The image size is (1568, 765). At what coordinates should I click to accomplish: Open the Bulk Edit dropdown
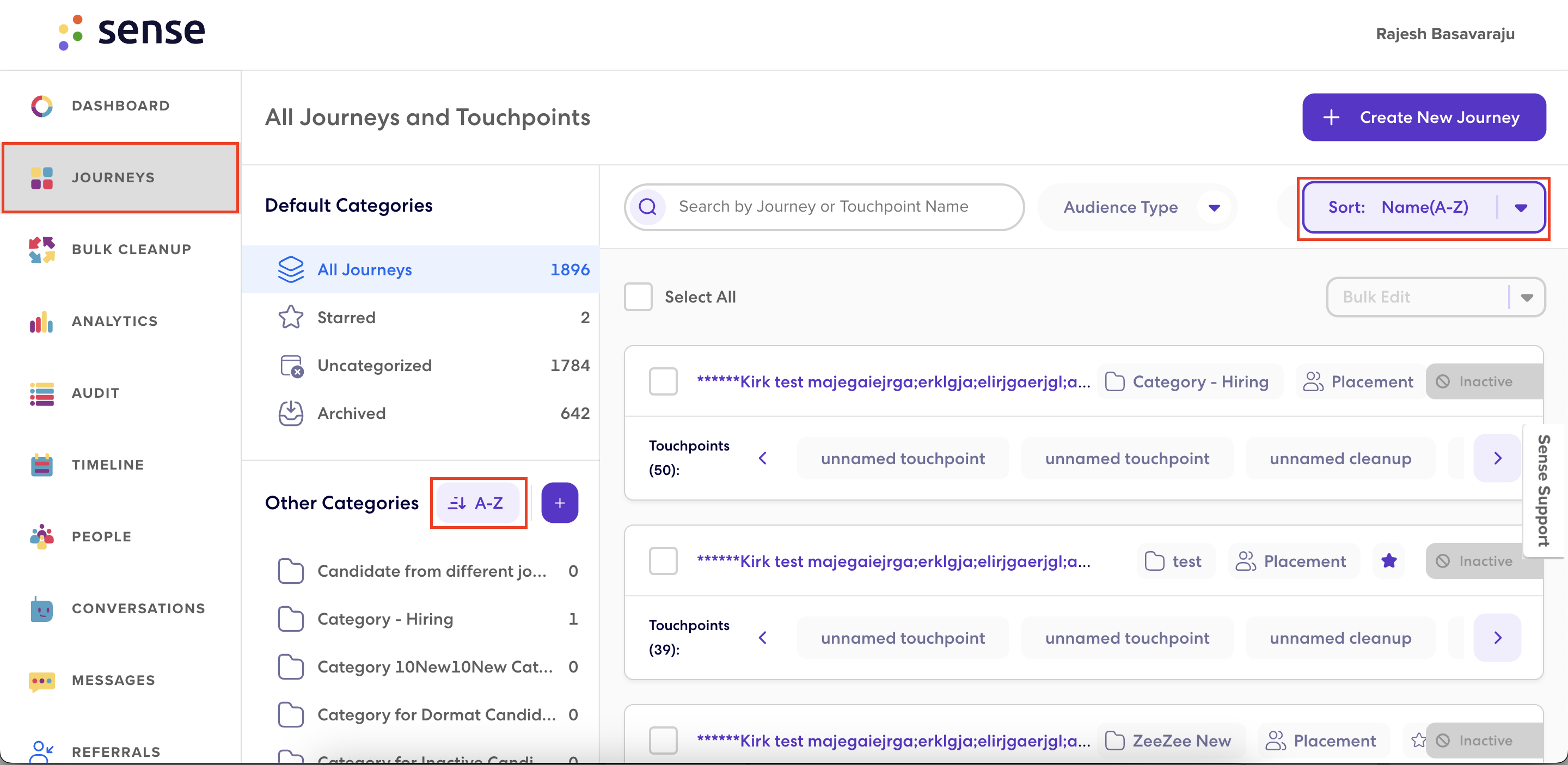coord(1435,297)
